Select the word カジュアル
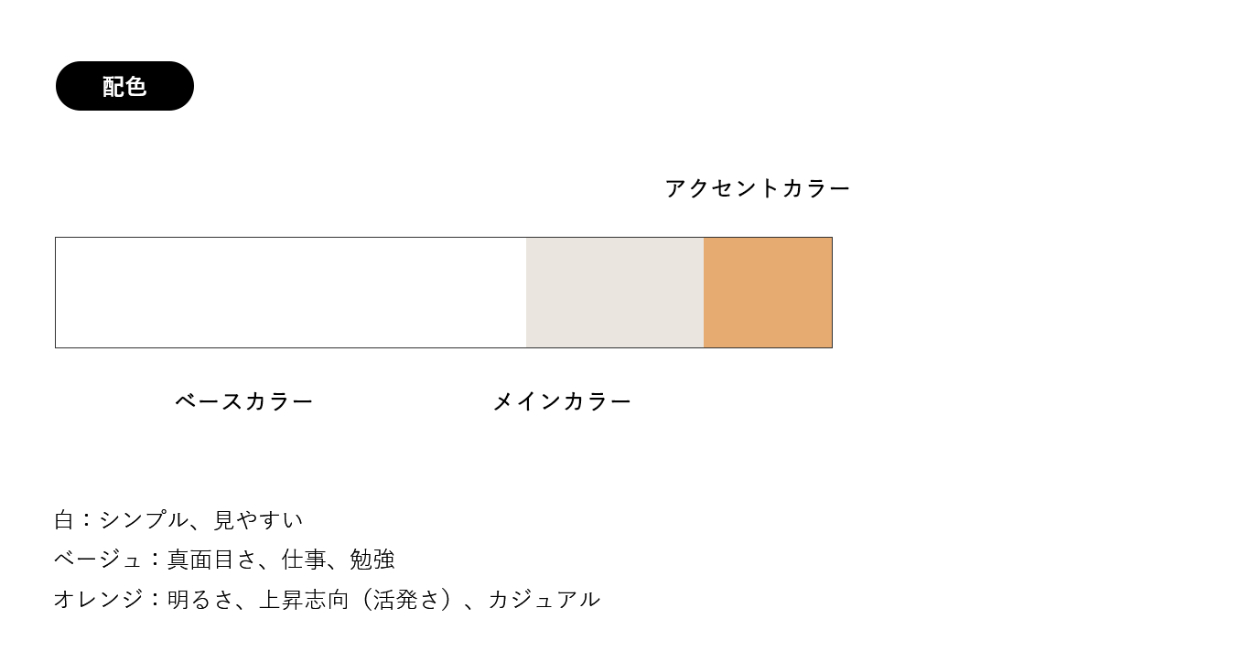The image size is (1250, 672). coord(544,600)
